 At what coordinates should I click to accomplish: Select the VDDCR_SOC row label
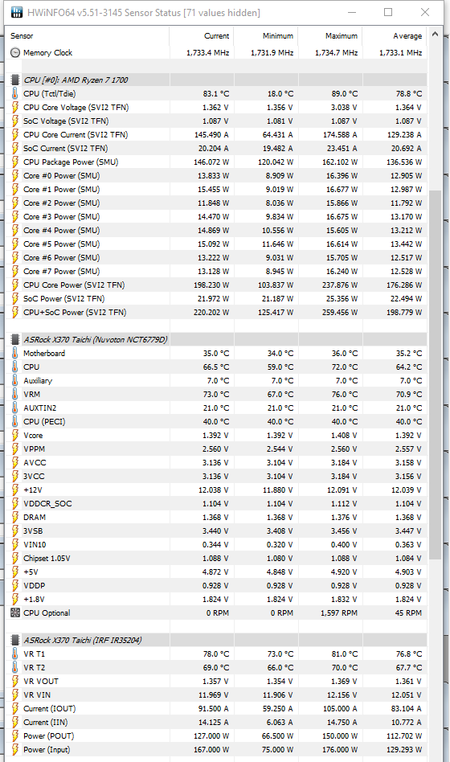click(x=48, y=503)
